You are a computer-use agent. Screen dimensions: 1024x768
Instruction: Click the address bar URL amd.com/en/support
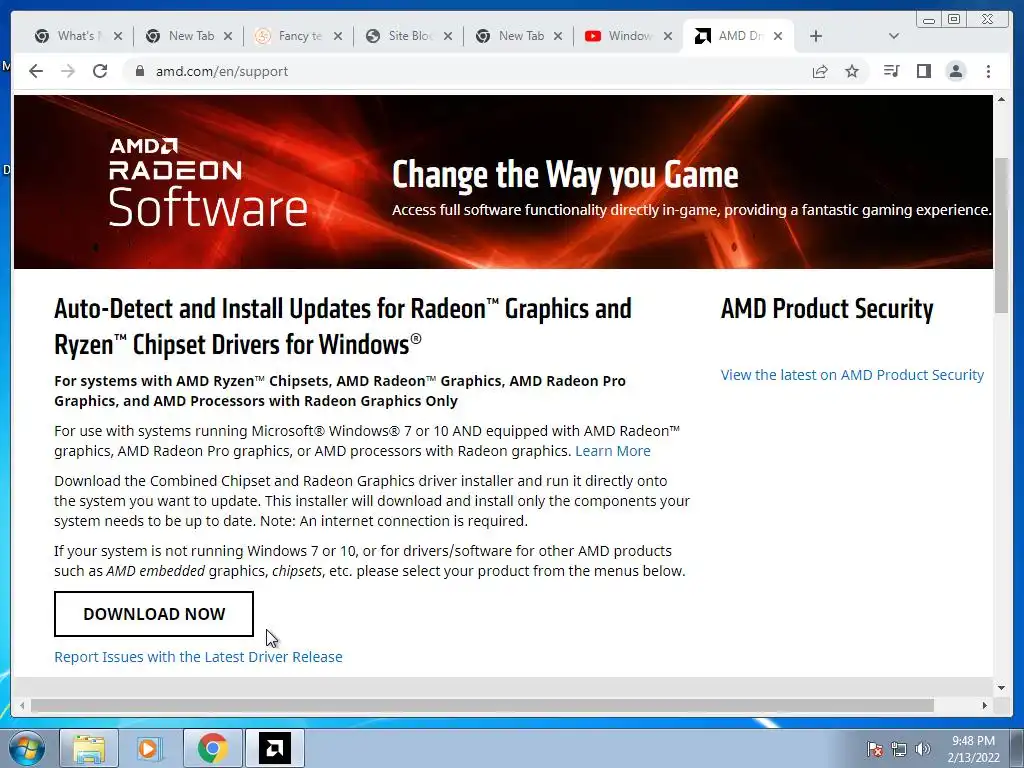pyautogui.click(x=221, y=71)
